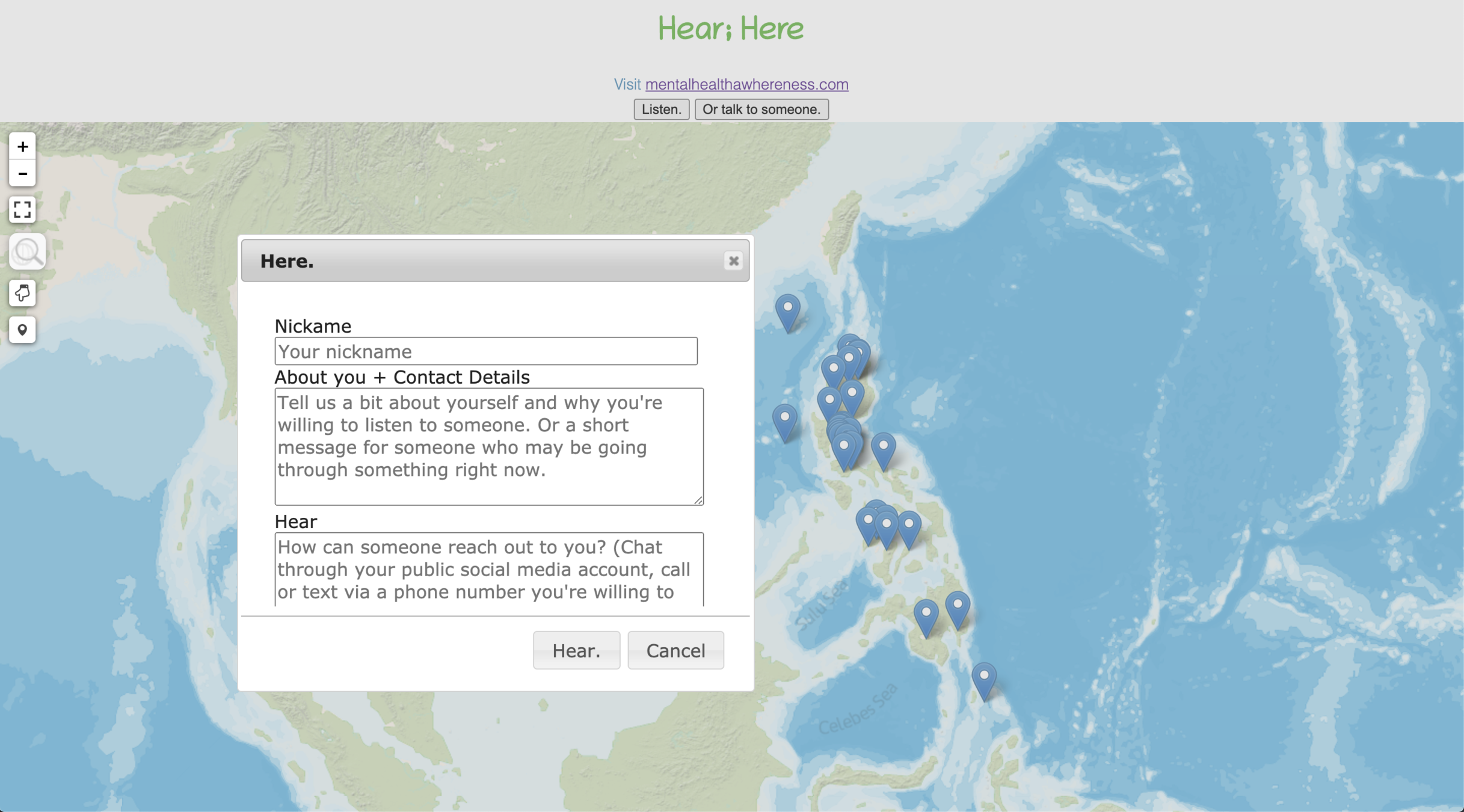
Task: Click the pointing hand map tool
Action: [22, 293]
